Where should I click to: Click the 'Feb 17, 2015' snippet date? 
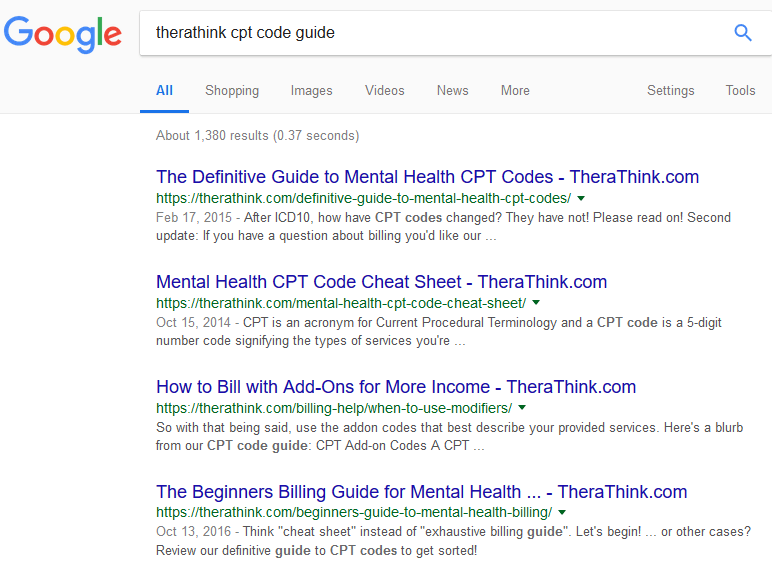pyautogui.click(x=193, y=218)
